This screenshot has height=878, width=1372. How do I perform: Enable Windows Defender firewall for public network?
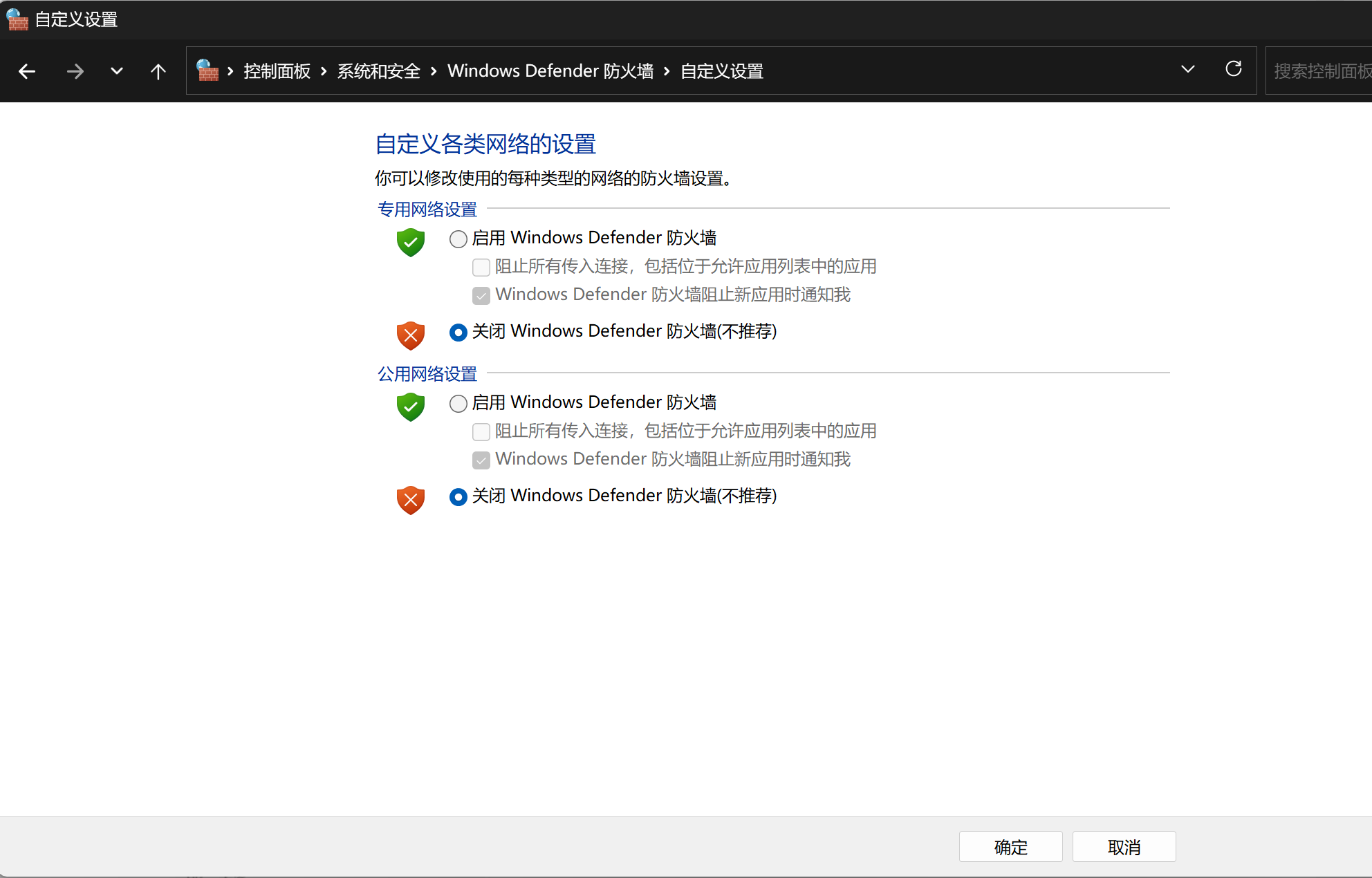pos(458,404)
